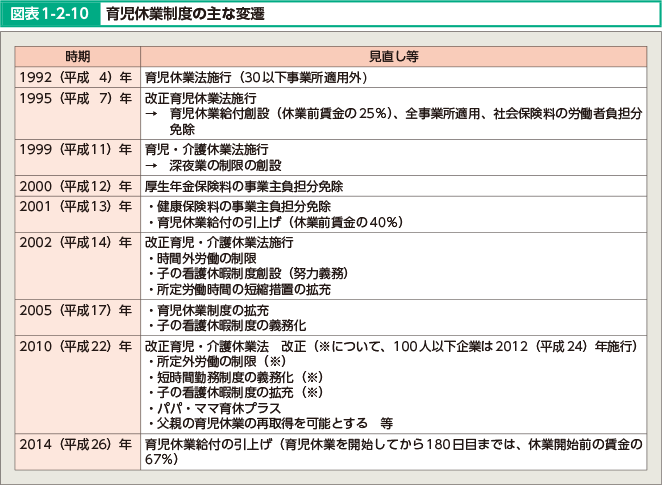Select the 2014（平成26）年 period cell
662x485 pixels.
click(77, 444)
